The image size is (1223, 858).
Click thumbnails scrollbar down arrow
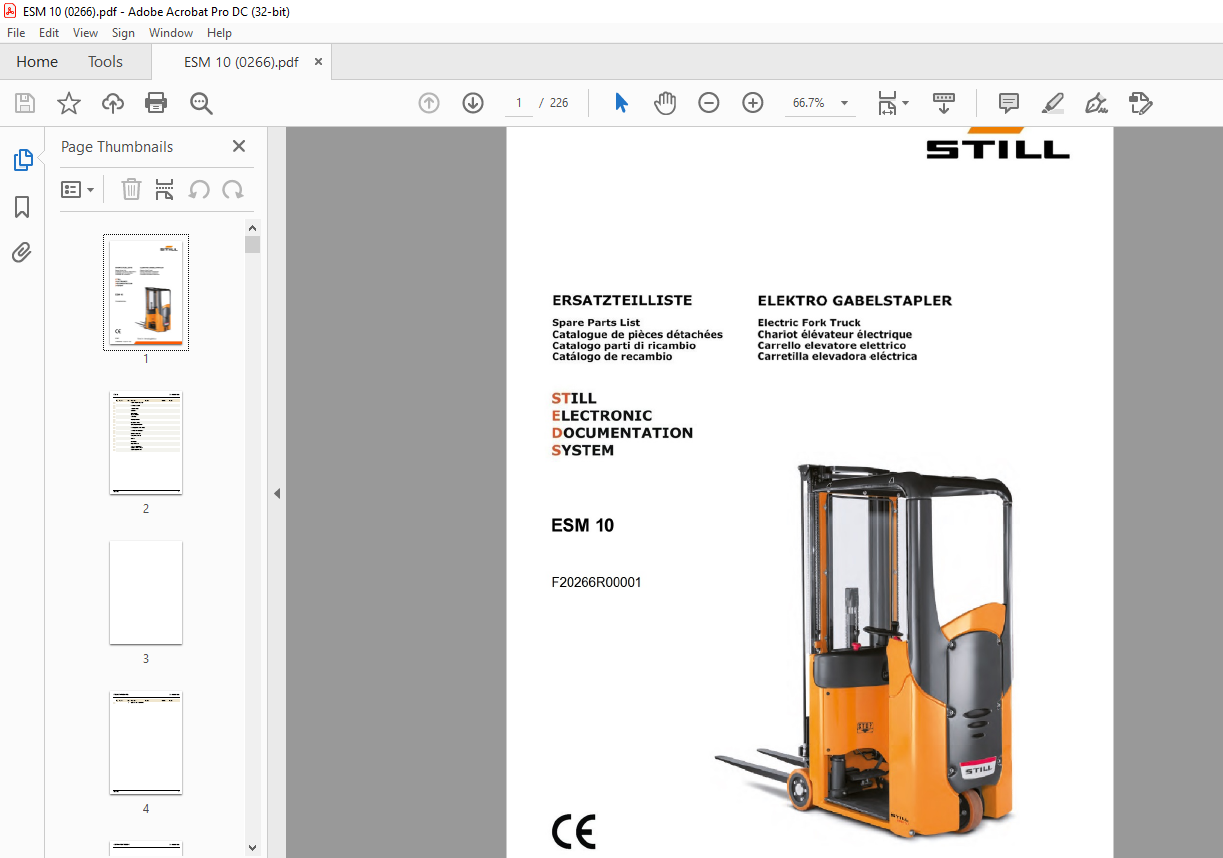click(252, 848)
